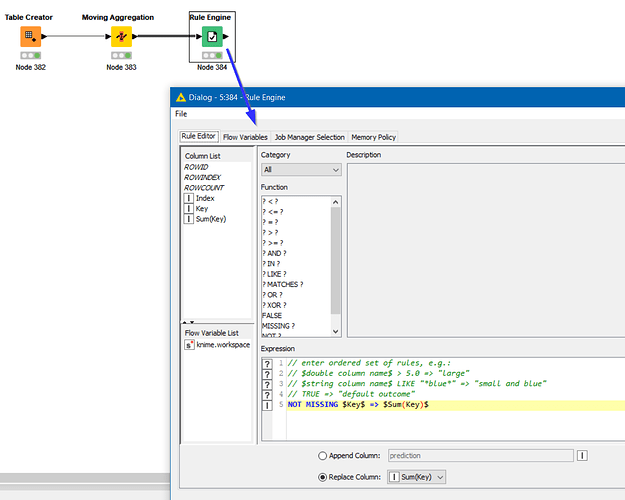
Task: Choose the '? <= ?' function
Action: (x=273, y=212)
